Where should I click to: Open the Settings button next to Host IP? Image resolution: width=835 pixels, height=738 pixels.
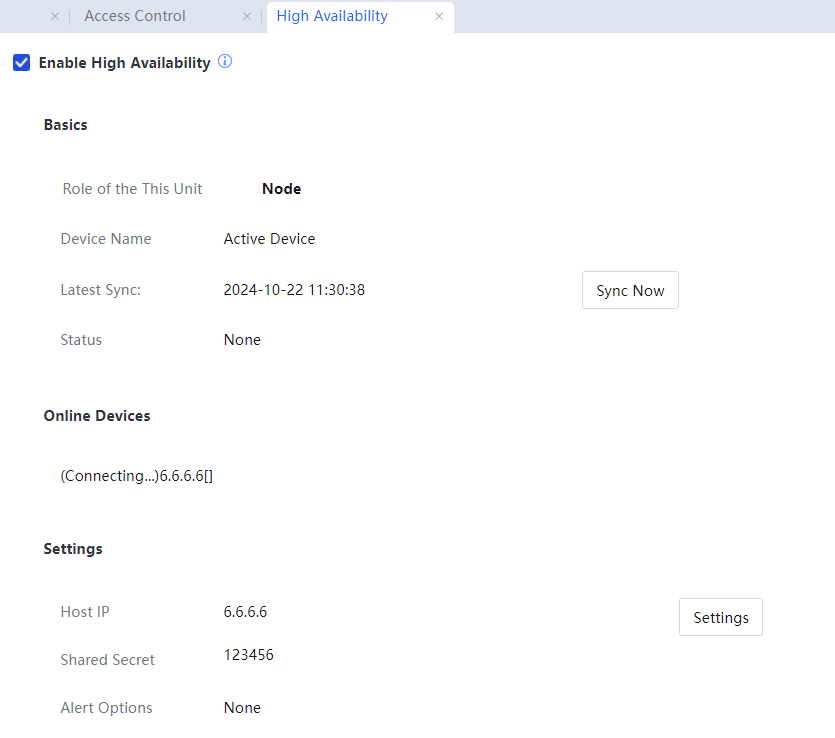tap(720, 617)
